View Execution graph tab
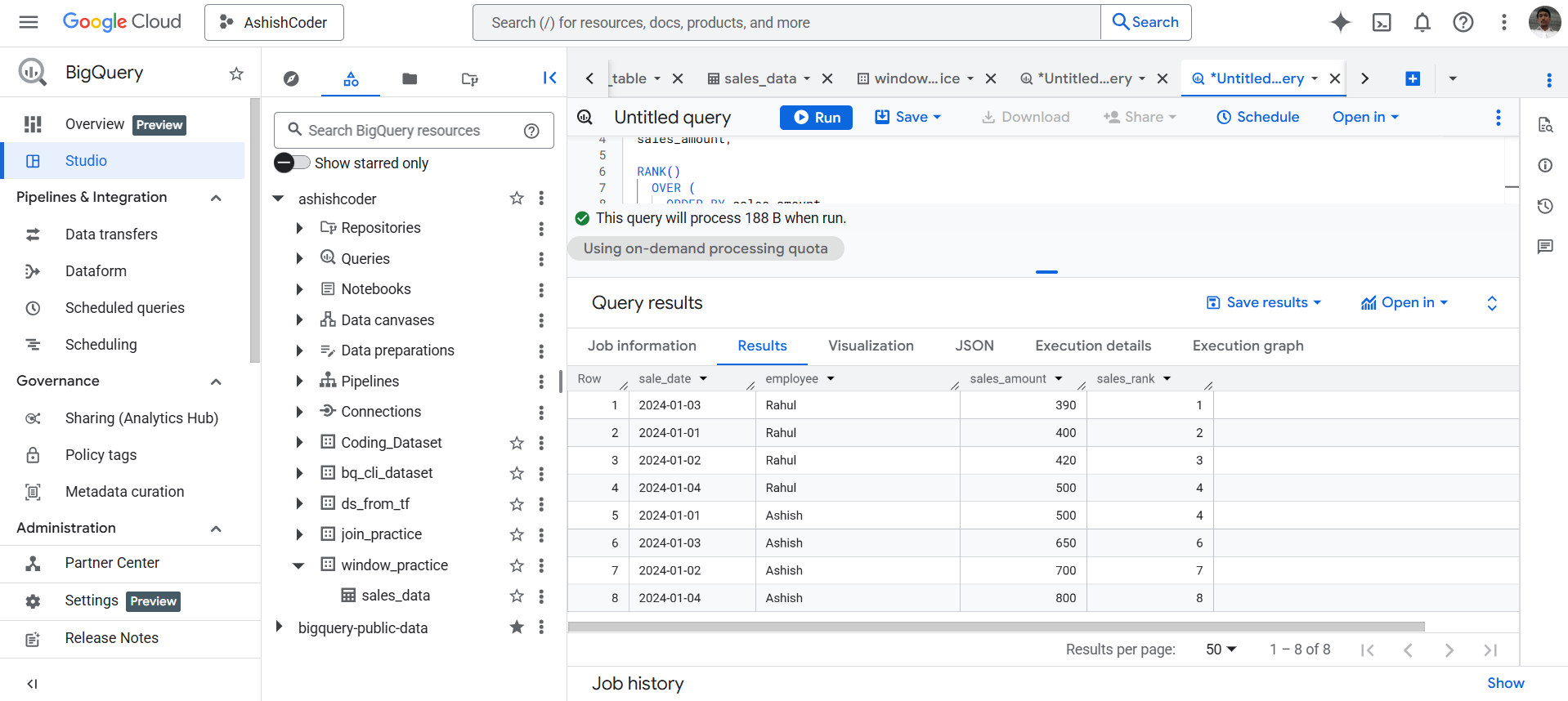The image size is (1568, 701). click(x=1248, y=346)
